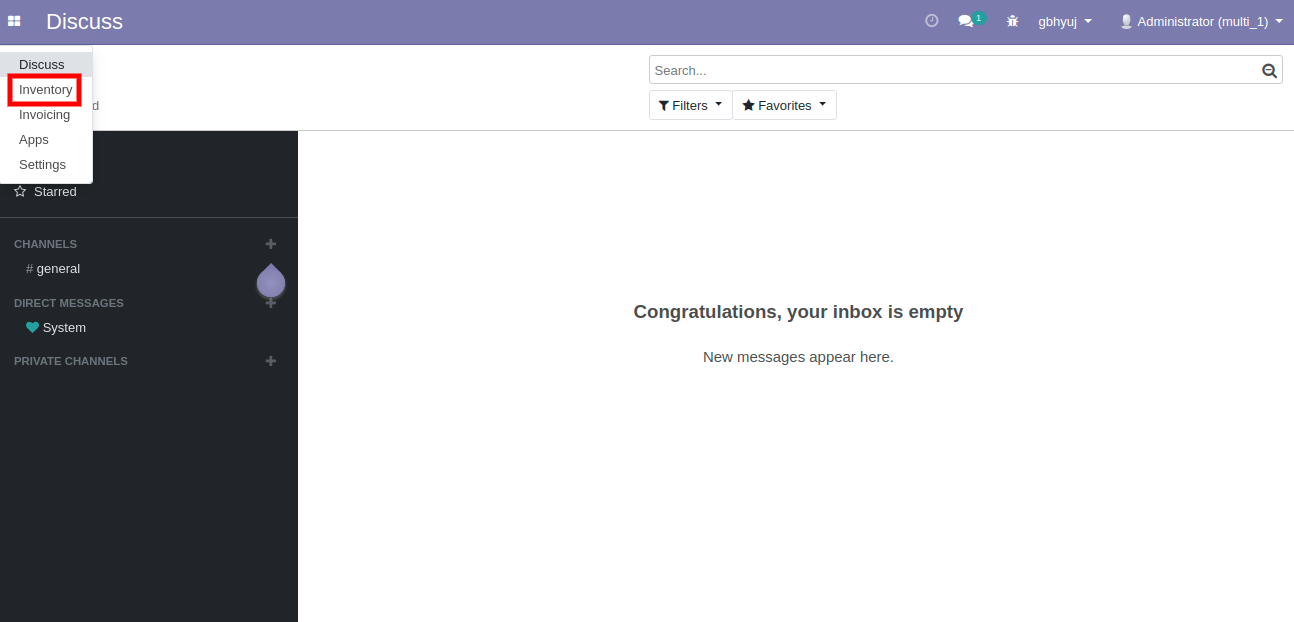Add a new channel with plus icon
Viewport: 1294px width, 622px height.
(270, 244)
